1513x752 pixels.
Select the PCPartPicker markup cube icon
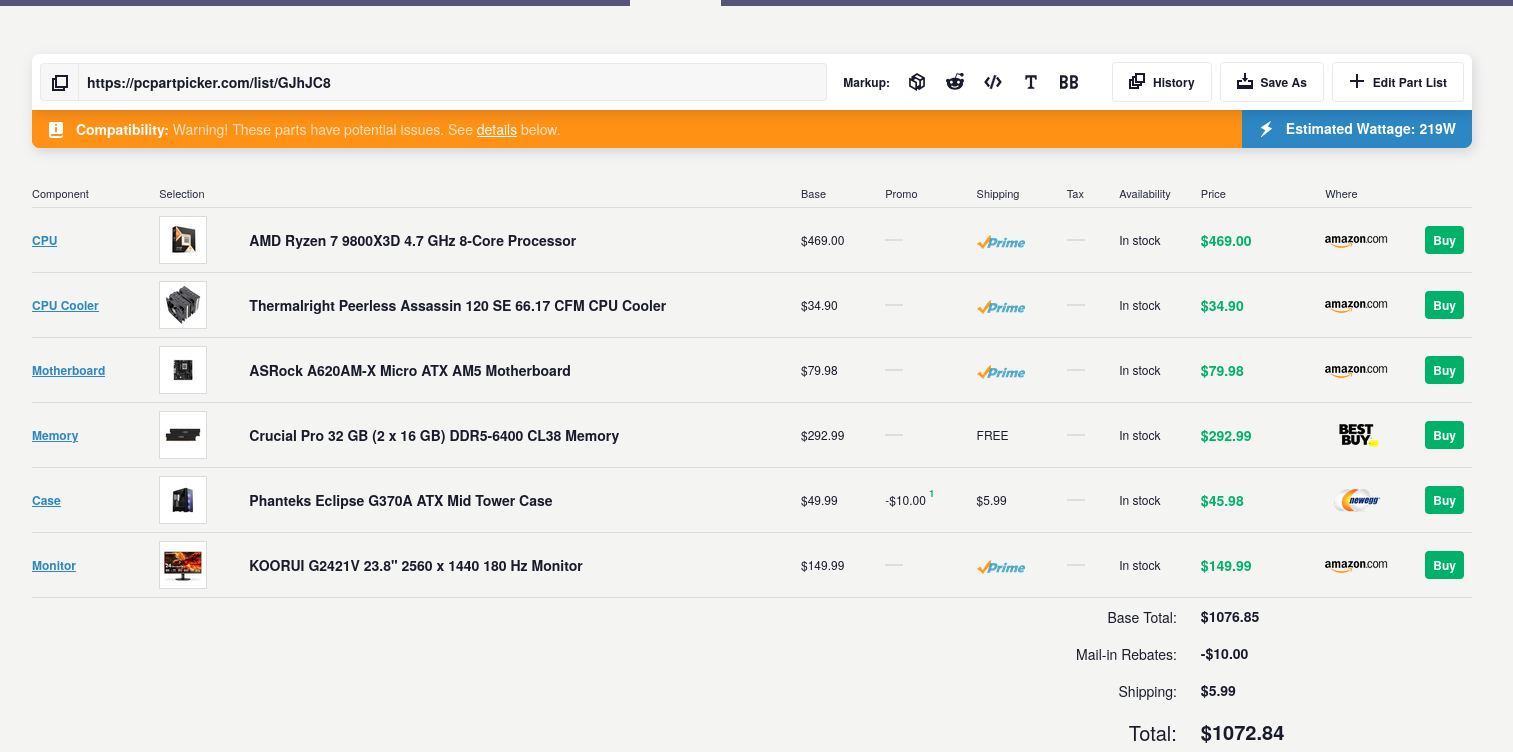coord(917,83)
